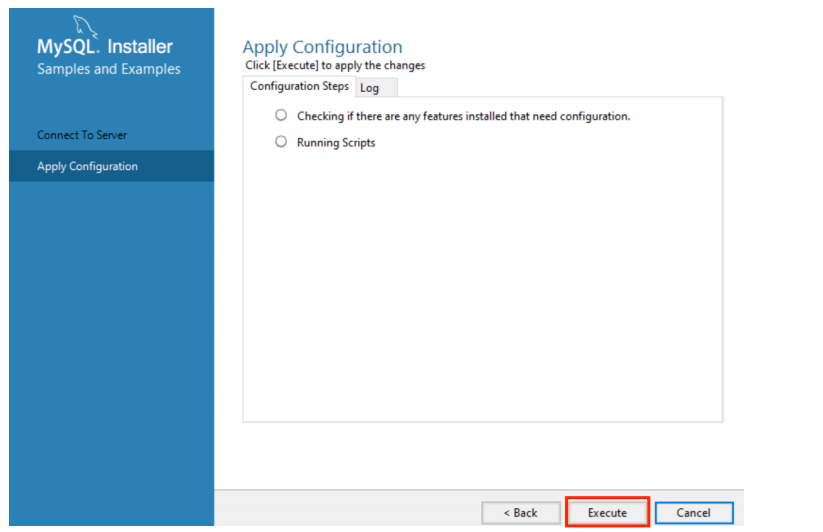Click 'Click [Execute] to apply the changes' text
This screenshot has height=532, width=823.
tap(335, 66)
